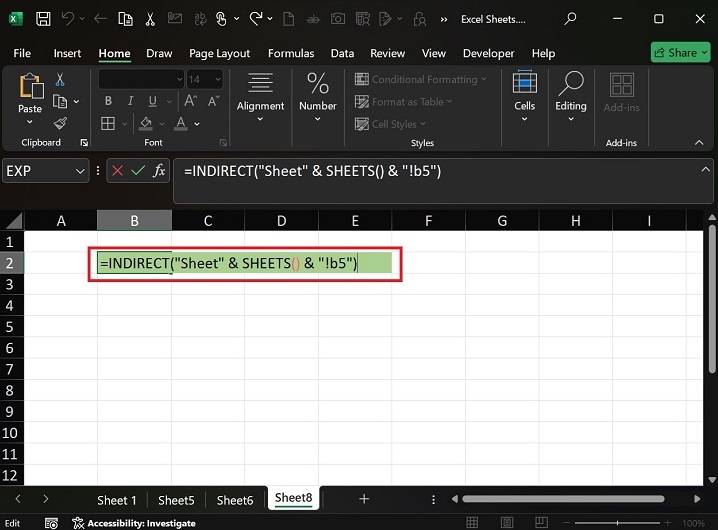The height and width of the screenshot is (530, 718).
Task: Click the zoom slider in the status bar
Action: pyautogui.click(x=619, y=523)
